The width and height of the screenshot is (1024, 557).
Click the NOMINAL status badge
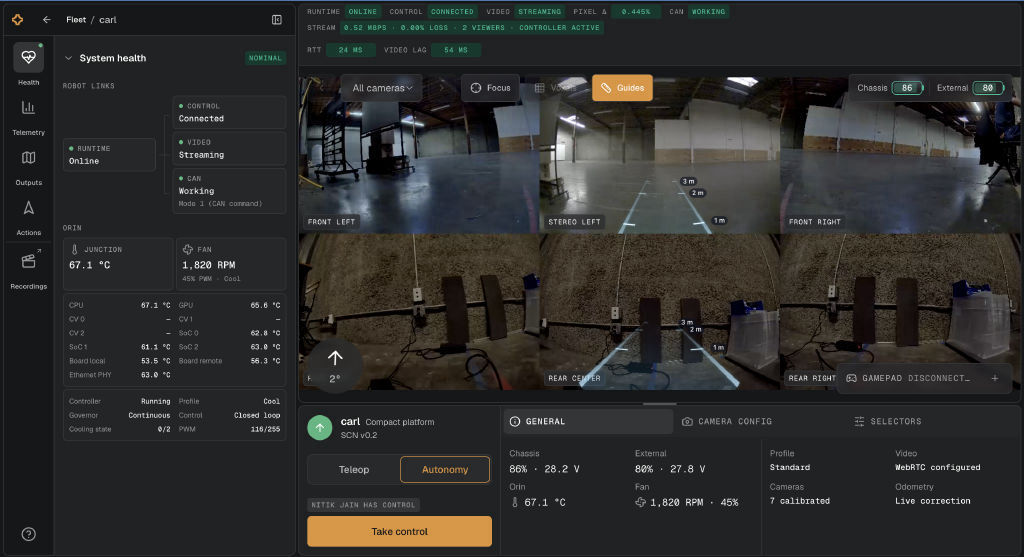(x=264, y=58)
